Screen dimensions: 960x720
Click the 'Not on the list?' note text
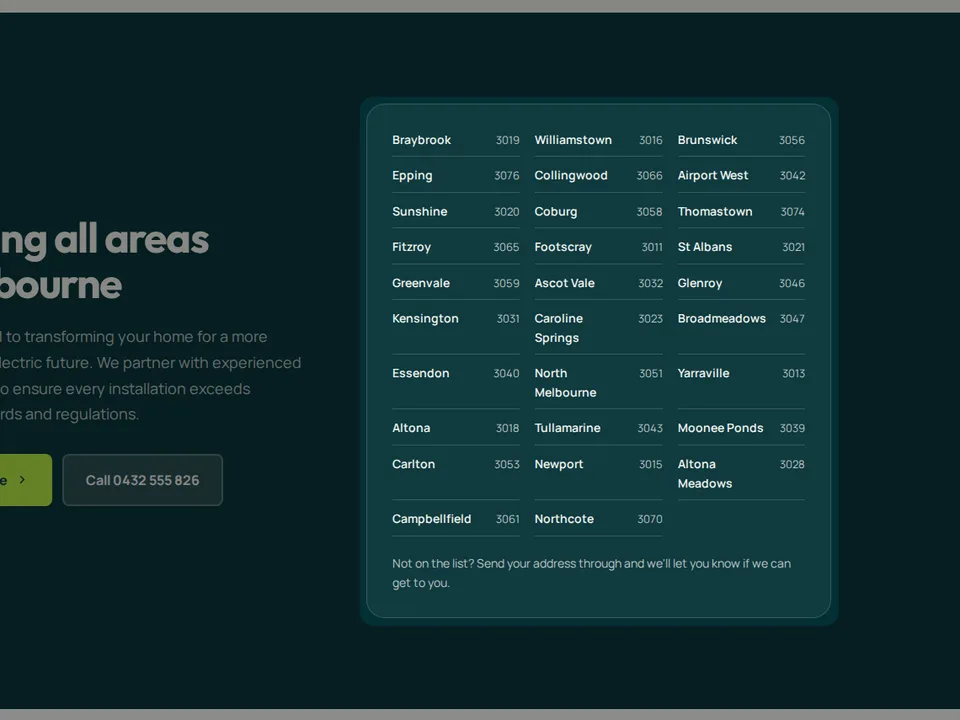coord(591,573)
